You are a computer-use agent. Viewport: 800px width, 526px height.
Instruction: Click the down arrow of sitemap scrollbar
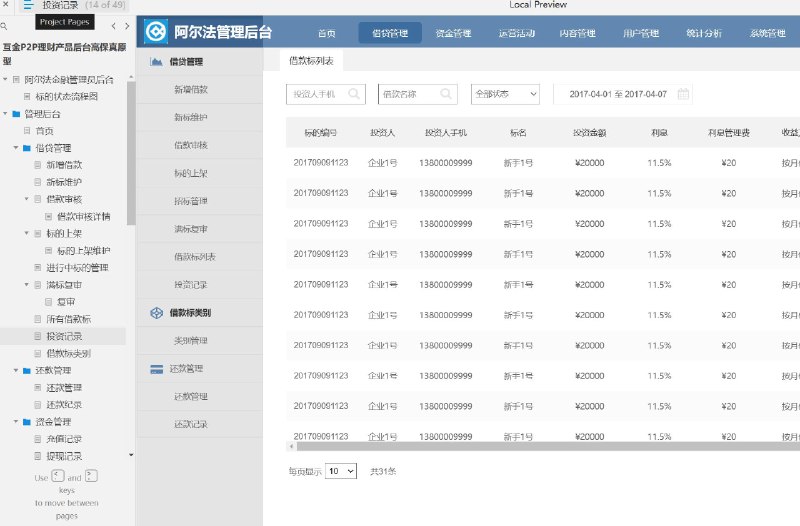(131, 455)
